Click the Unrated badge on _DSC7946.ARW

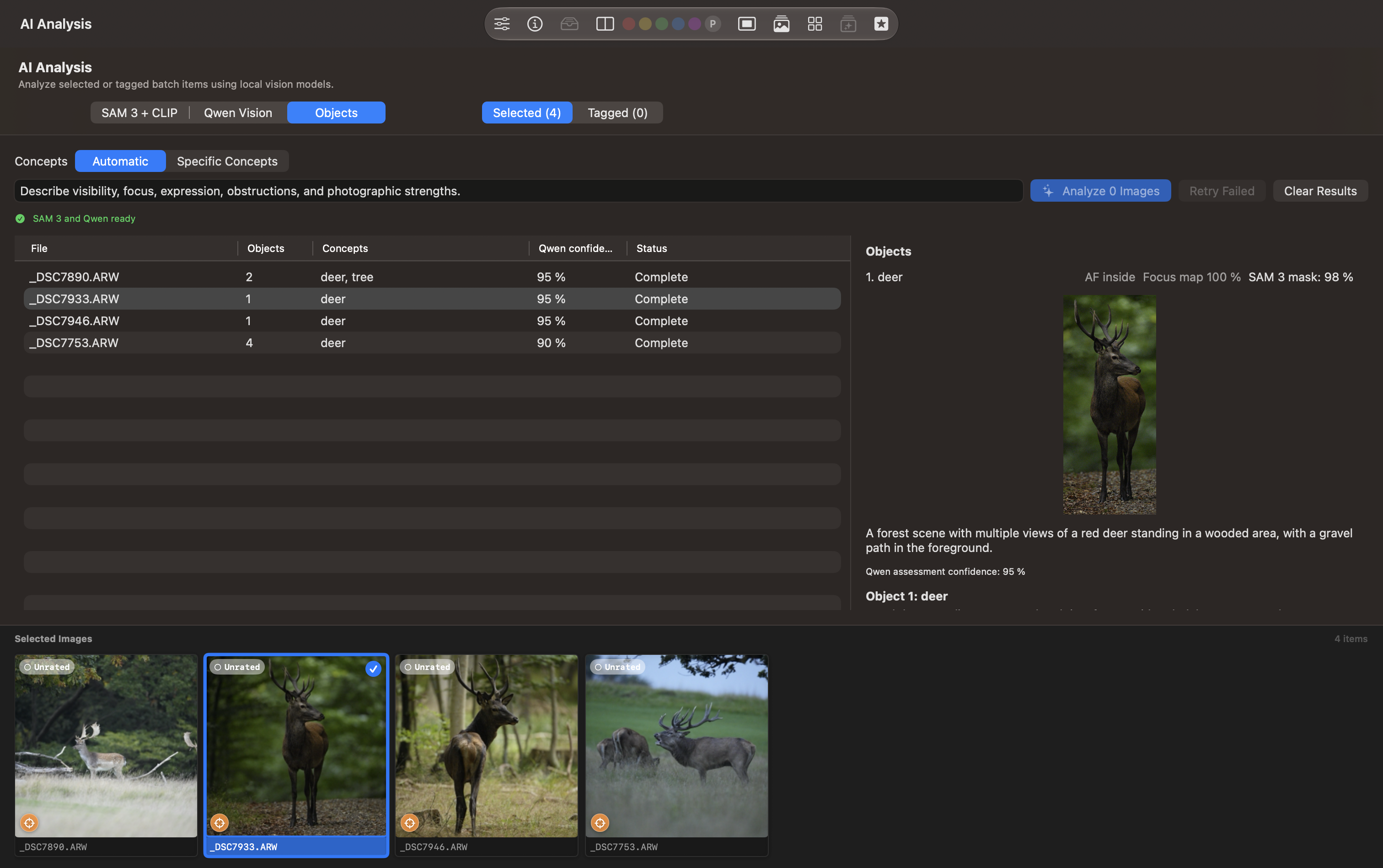coord(427,666)
